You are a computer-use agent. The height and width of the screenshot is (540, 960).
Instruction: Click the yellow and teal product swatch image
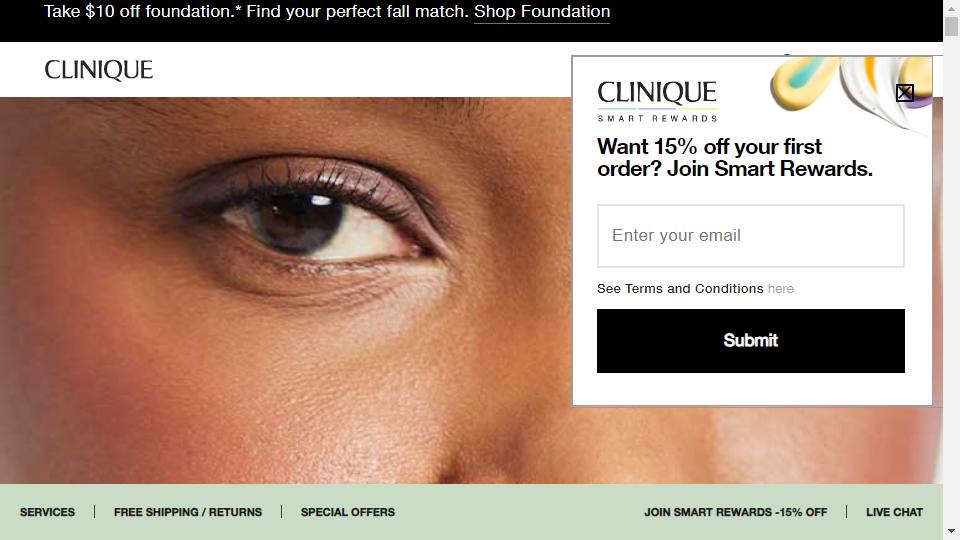coord(803,83)
